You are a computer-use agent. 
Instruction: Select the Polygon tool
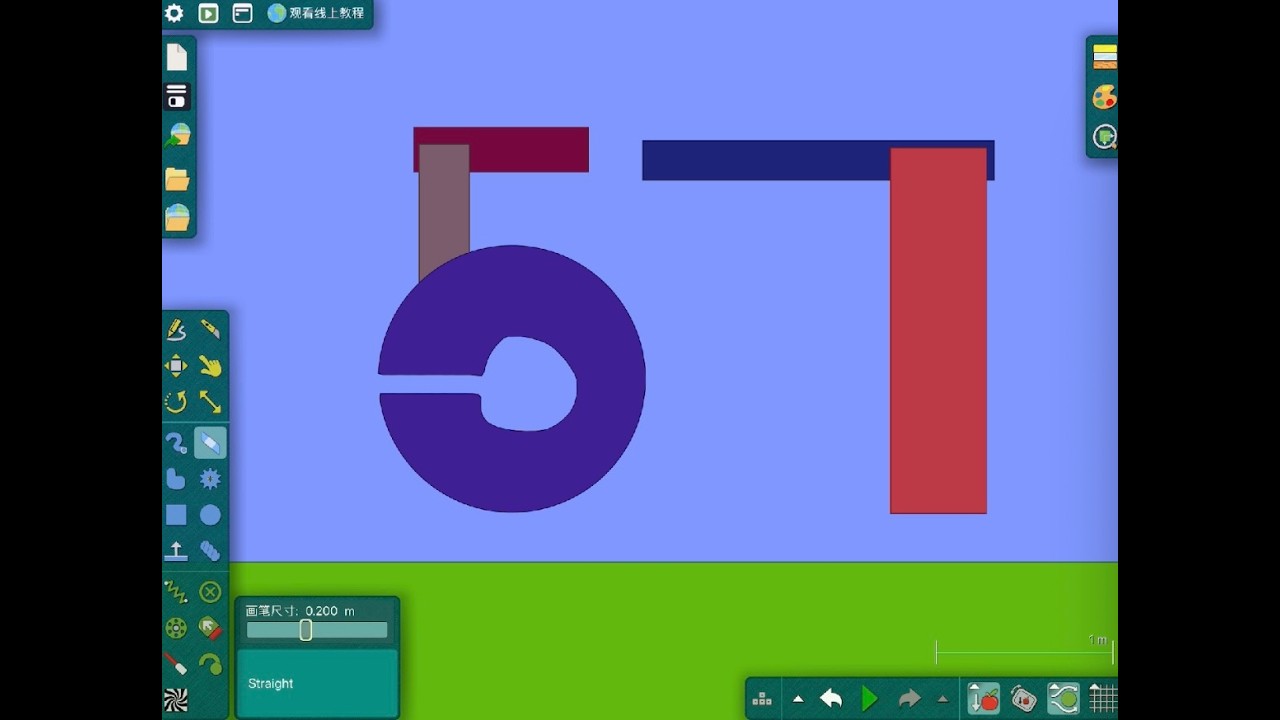tap(176, 479)
